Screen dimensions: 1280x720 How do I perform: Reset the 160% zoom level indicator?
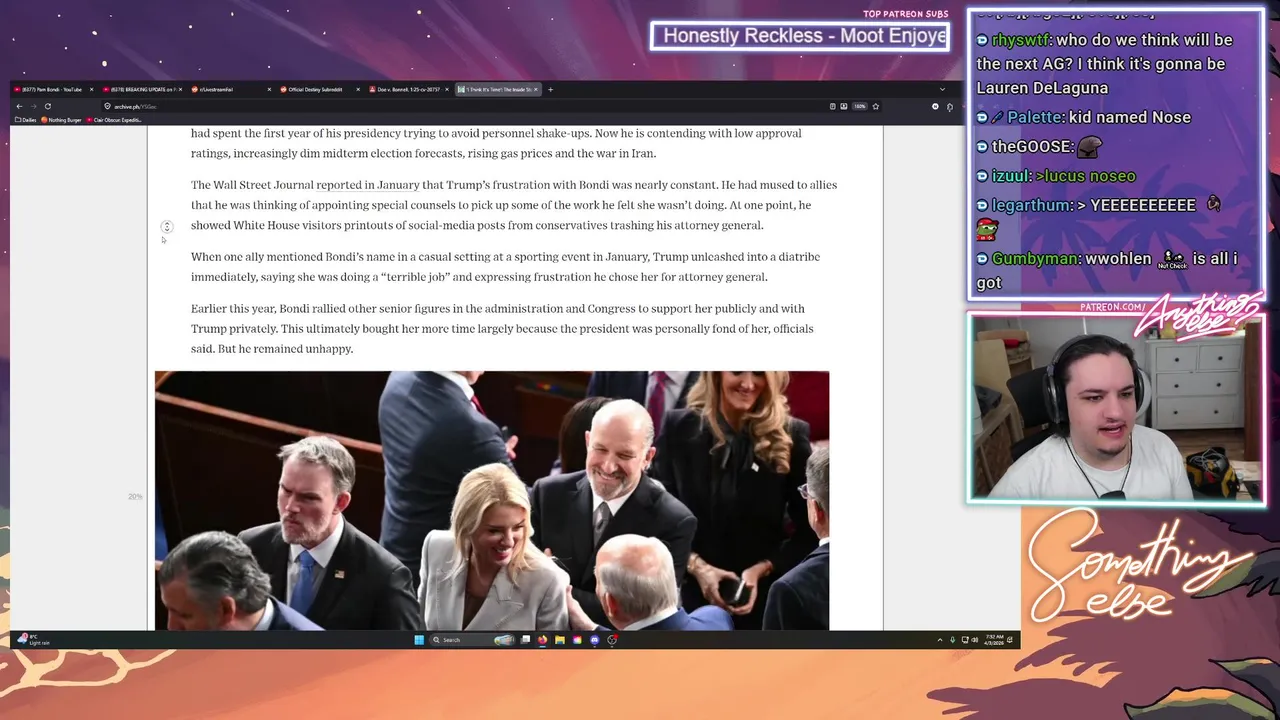pyautogui.click(x=859, y=106)
